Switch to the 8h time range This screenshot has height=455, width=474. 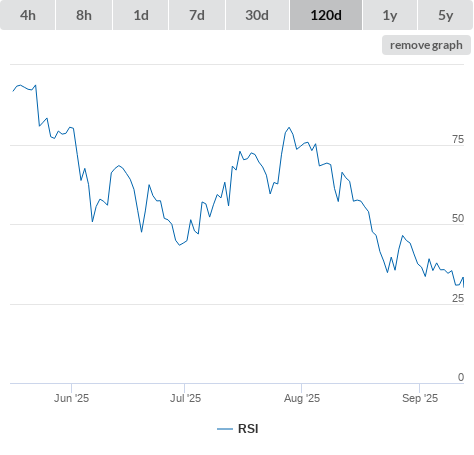(x=84, y=15)
